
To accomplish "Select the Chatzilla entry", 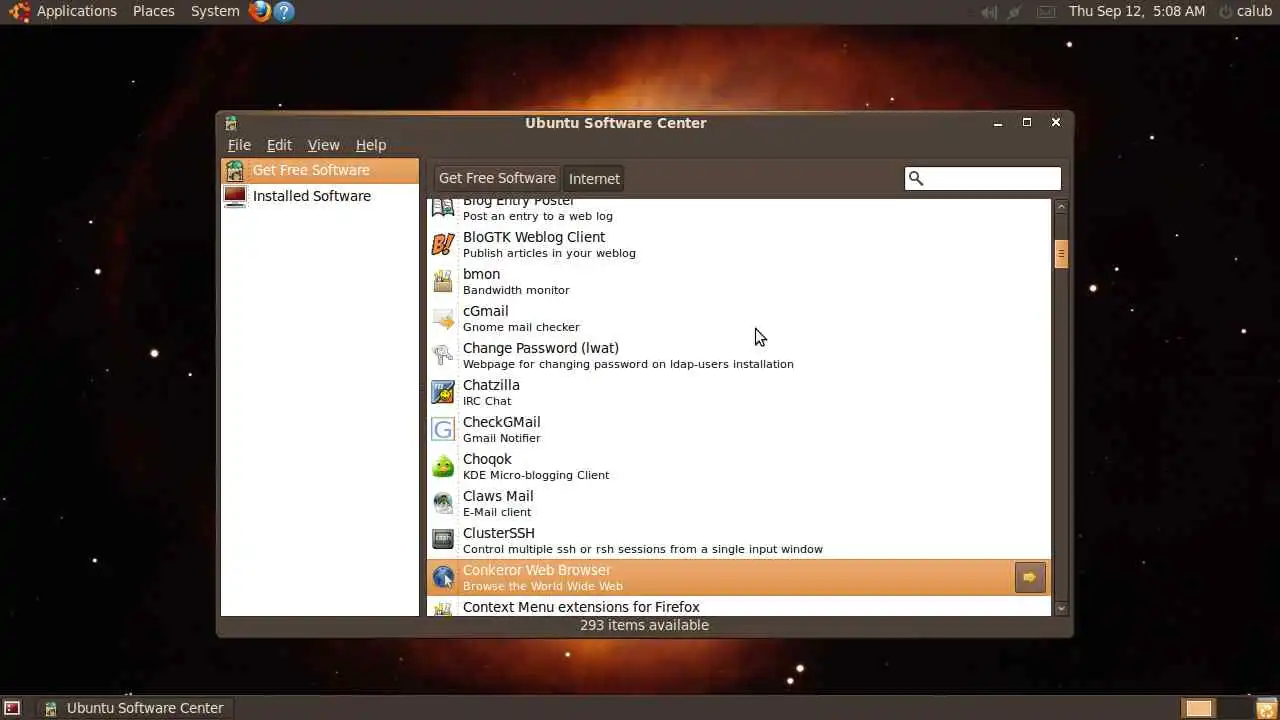I will [x=739, y=392].
